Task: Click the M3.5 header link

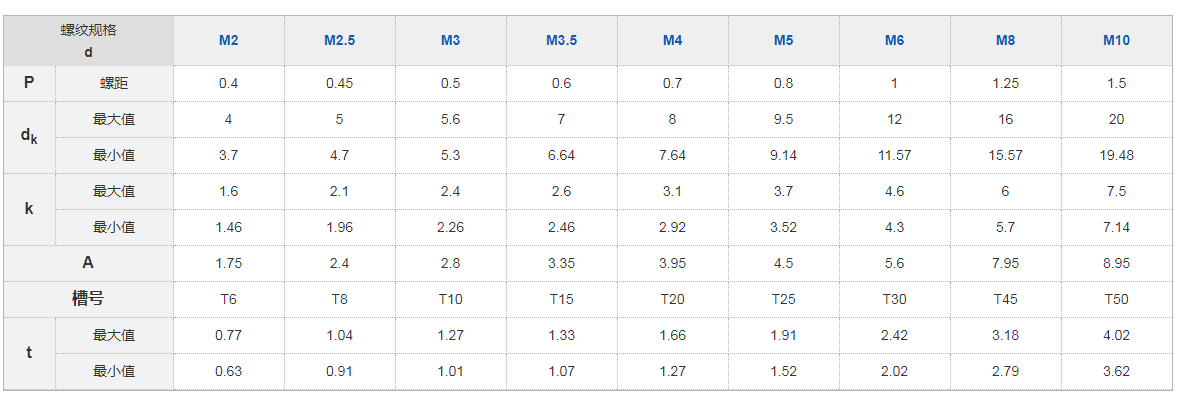Action: (561, 41)
